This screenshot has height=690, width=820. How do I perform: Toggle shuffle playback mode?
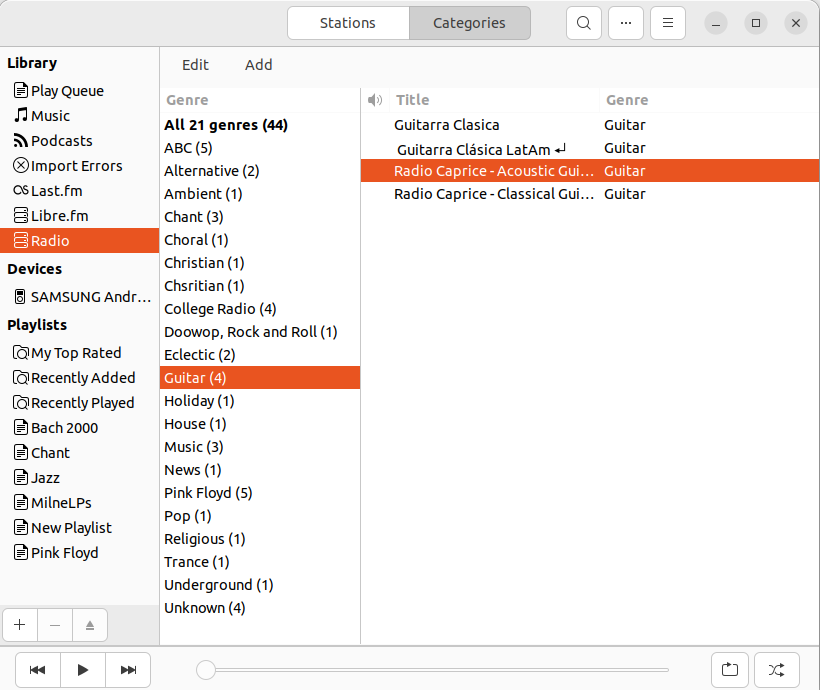coord(776,670)
